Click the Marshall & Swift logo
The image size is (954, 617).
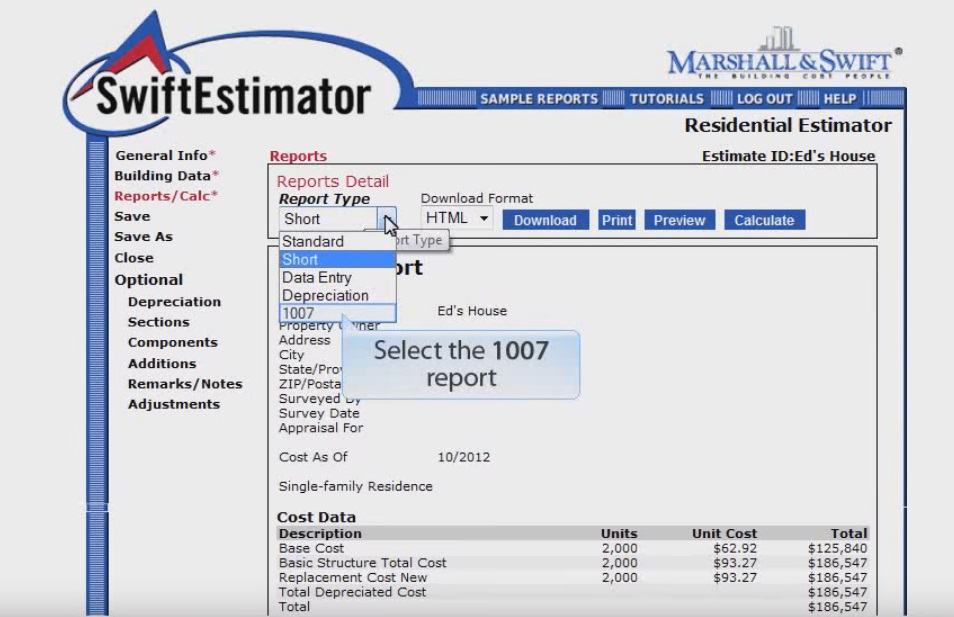pos(784,54)
